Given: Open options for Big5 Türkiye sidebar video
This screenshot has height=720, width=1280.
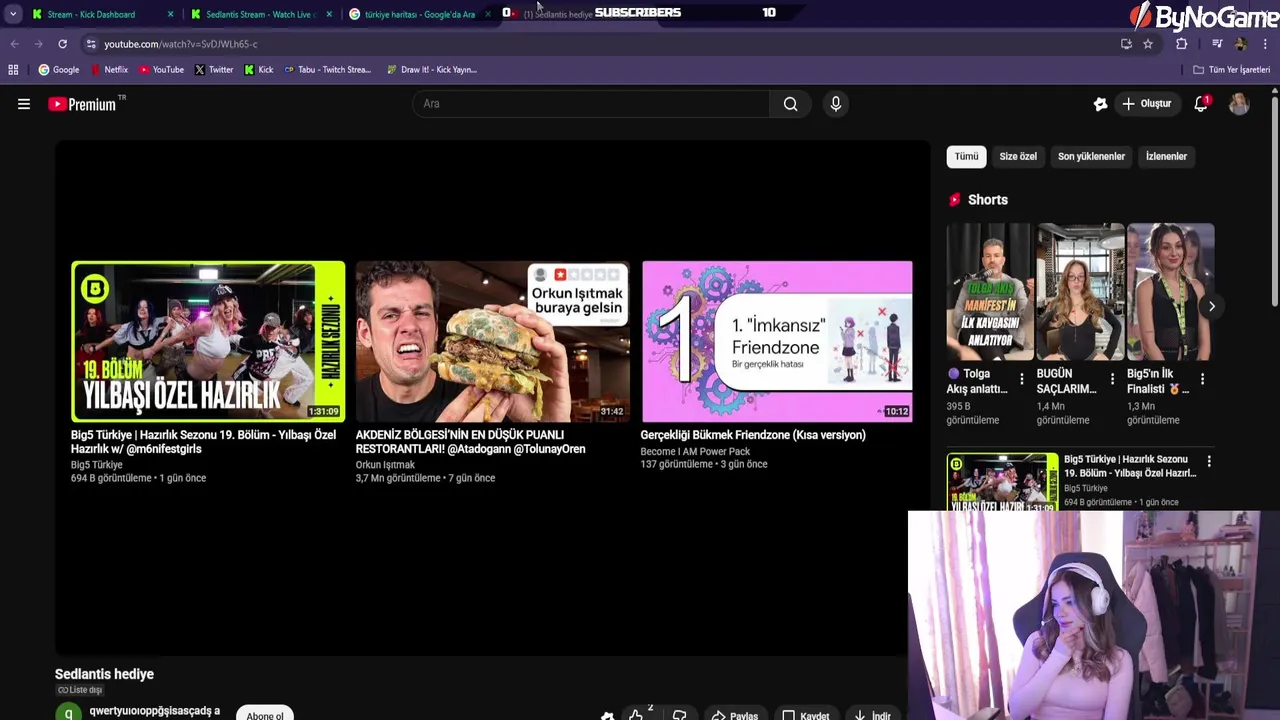Looking at the screenshot, I should point(1209,461).
